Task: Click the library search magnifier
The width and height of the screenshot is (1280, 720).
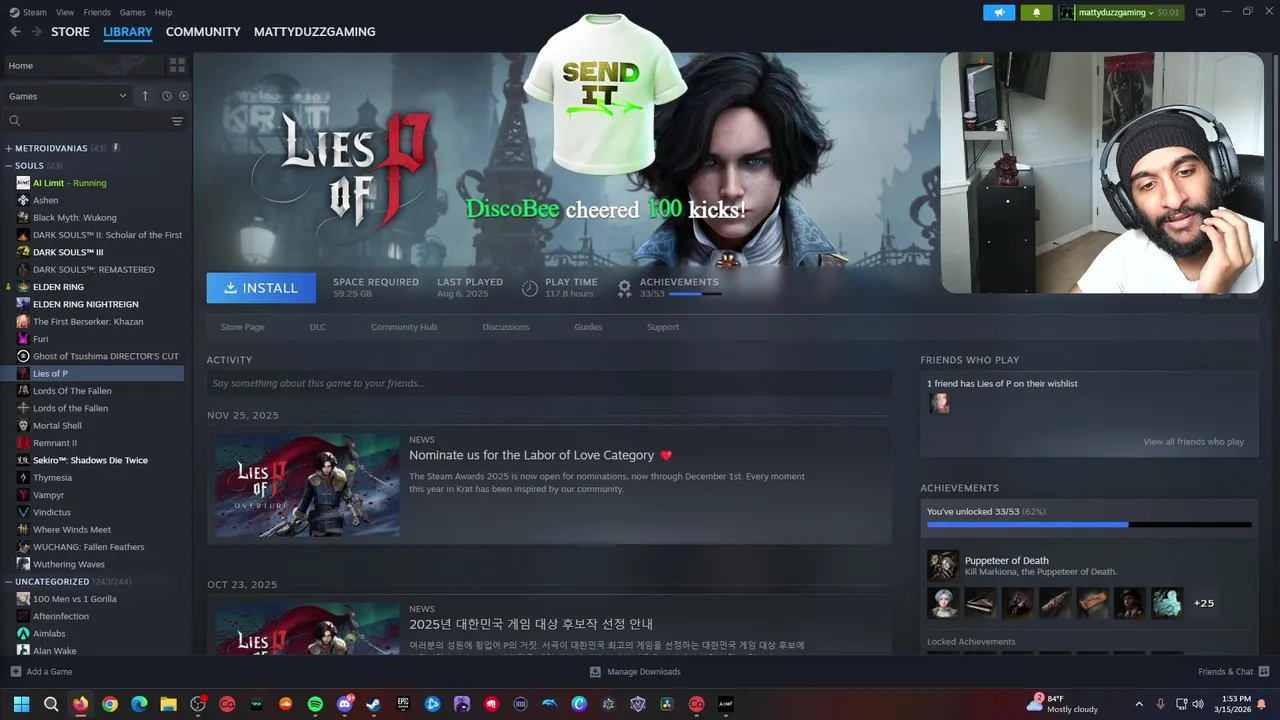Action: [x=14, y=121]
